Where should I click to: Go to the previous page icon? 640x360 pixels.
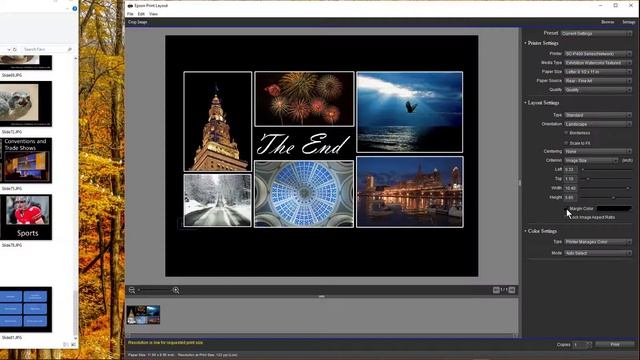[496, 290]
